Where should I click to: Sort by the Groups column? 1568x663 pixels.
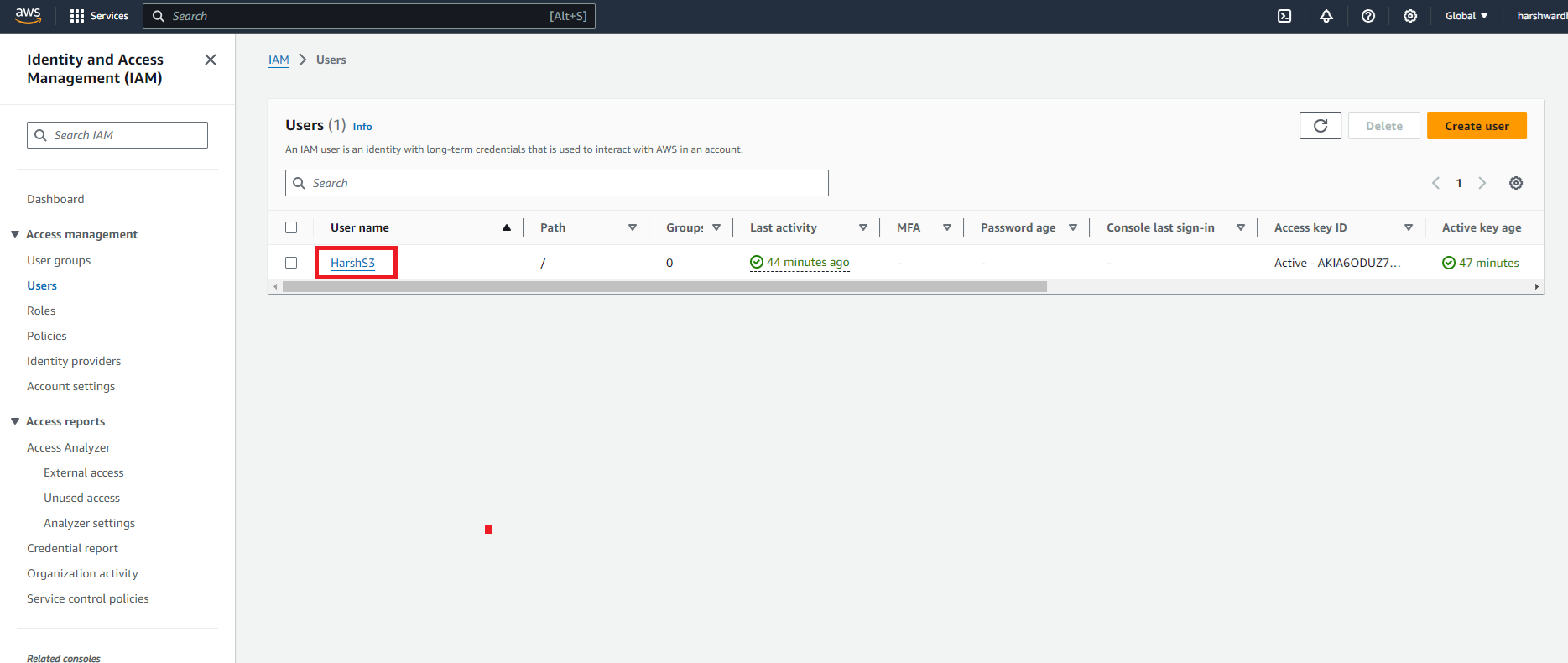pos(716,227)
